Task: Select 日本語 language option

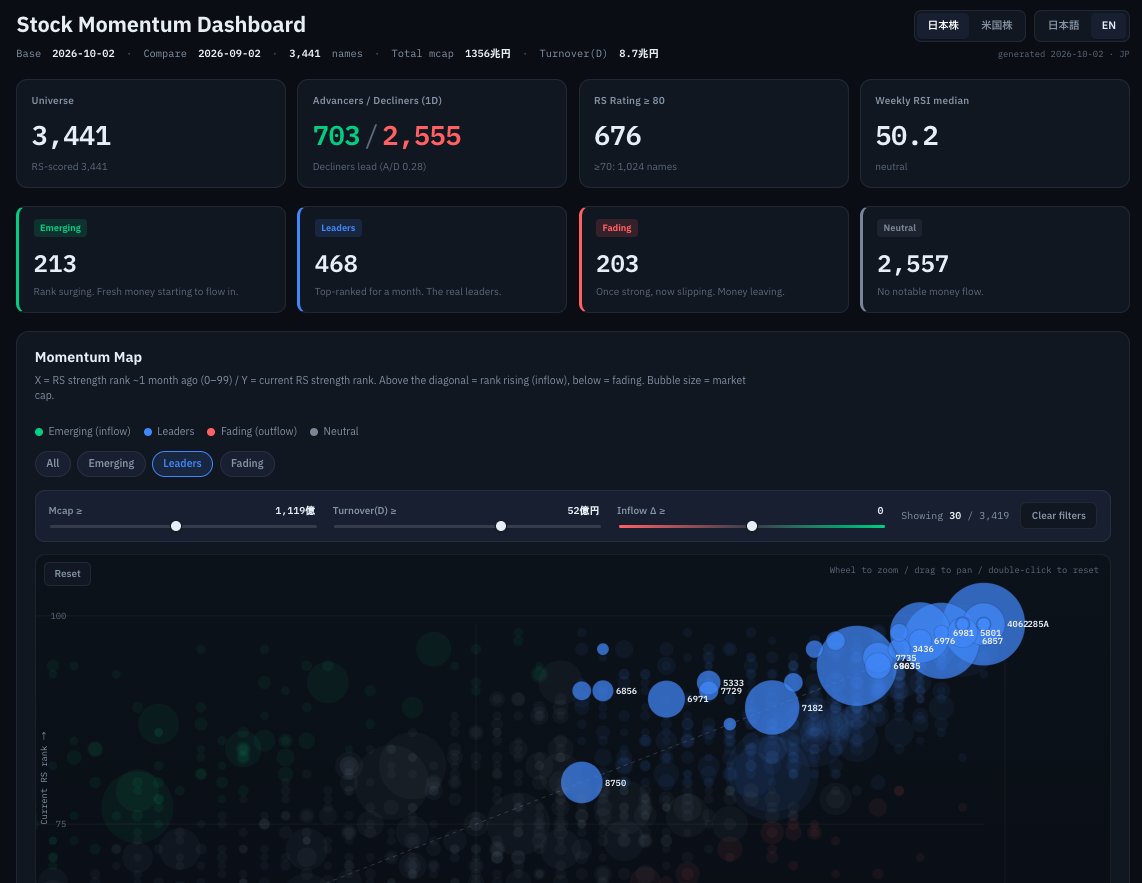Action: pos(1063,25)
